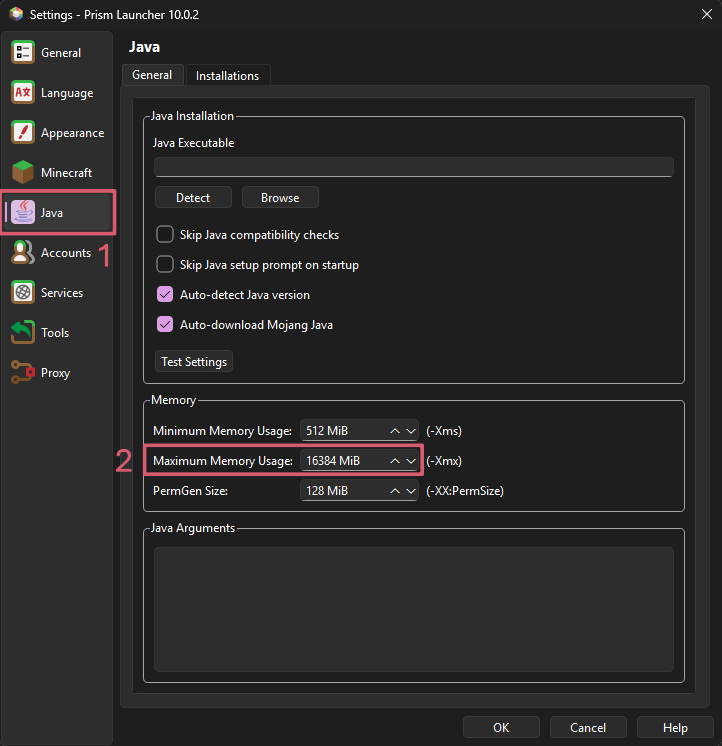Click the Browse button
The image size is (722, 746).
click(280, 197)
